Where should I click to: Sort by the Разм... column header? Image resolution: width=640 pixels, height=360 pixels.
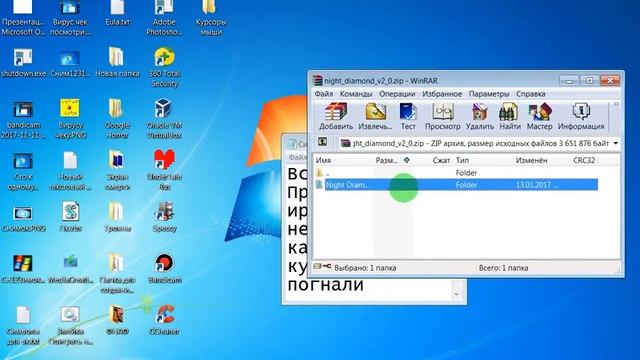click(x=386, y=160)
